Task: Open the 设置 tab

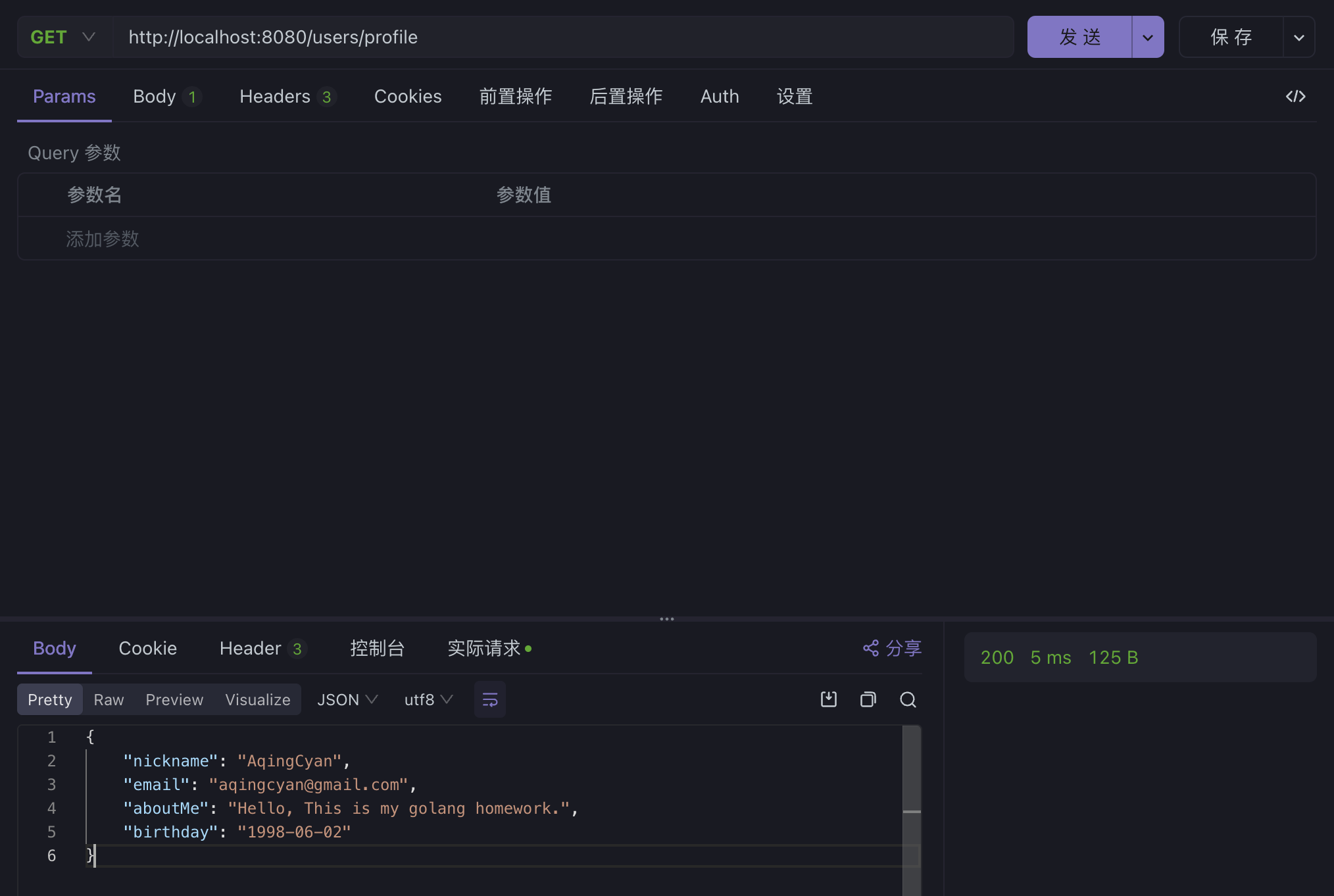Action: pyautogui.click(x=795, y=97)
